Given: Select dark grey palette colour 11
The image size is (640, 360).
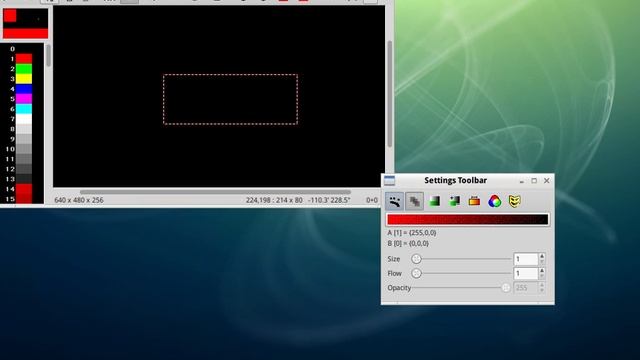Looking at the screenshot, I should pos(24,159).
